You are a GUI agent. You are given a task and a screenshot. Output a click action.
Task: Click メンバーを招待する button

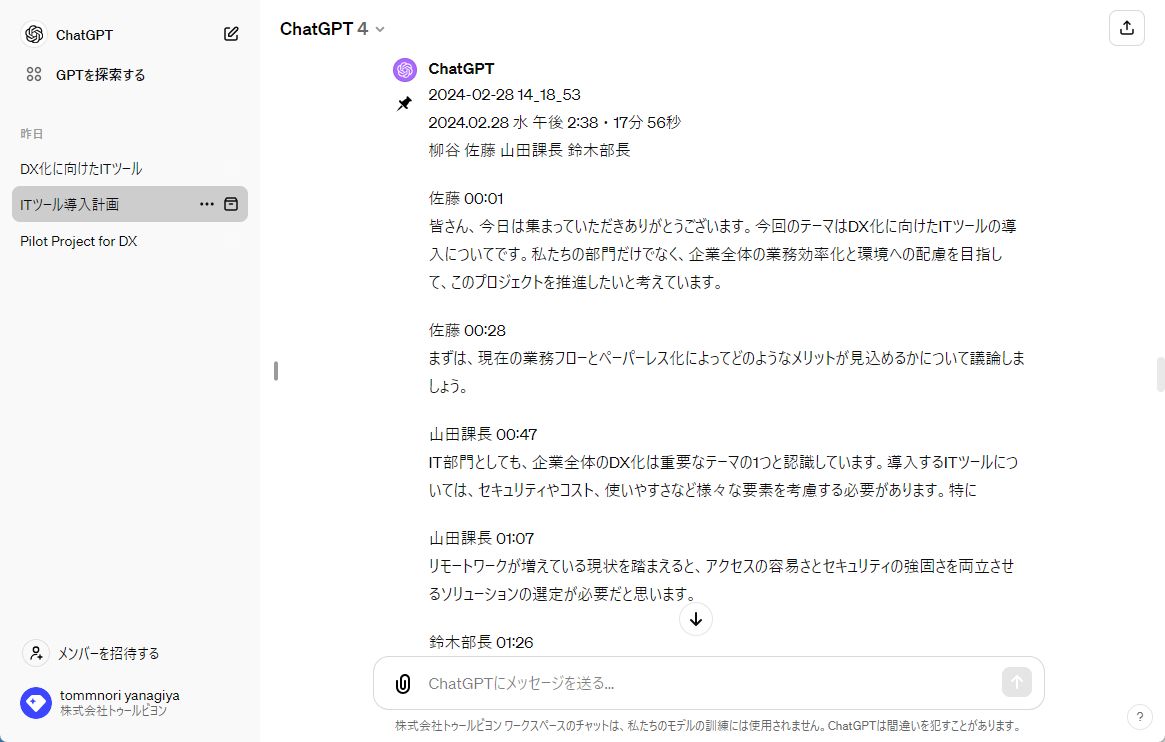coord(92,653)
